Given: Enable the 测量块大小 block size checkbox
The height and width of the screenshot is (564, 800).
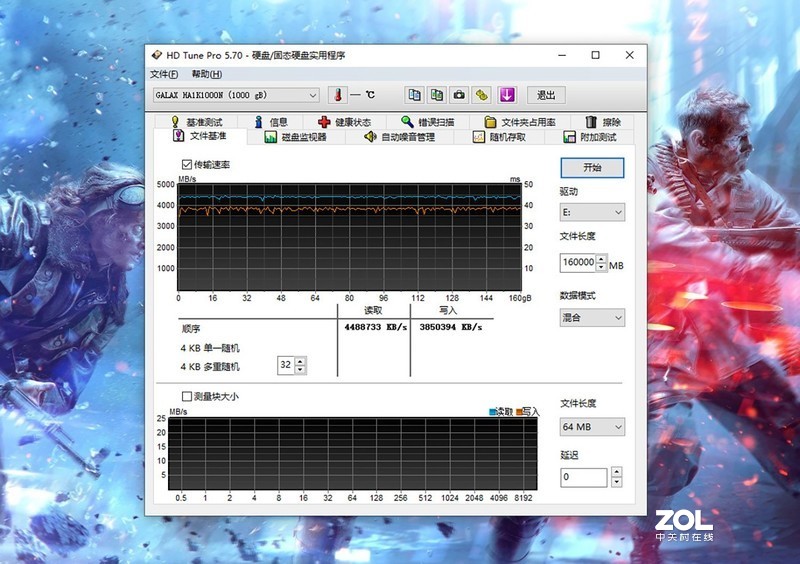Looking at the screenshot, I should tap(187, 396).
